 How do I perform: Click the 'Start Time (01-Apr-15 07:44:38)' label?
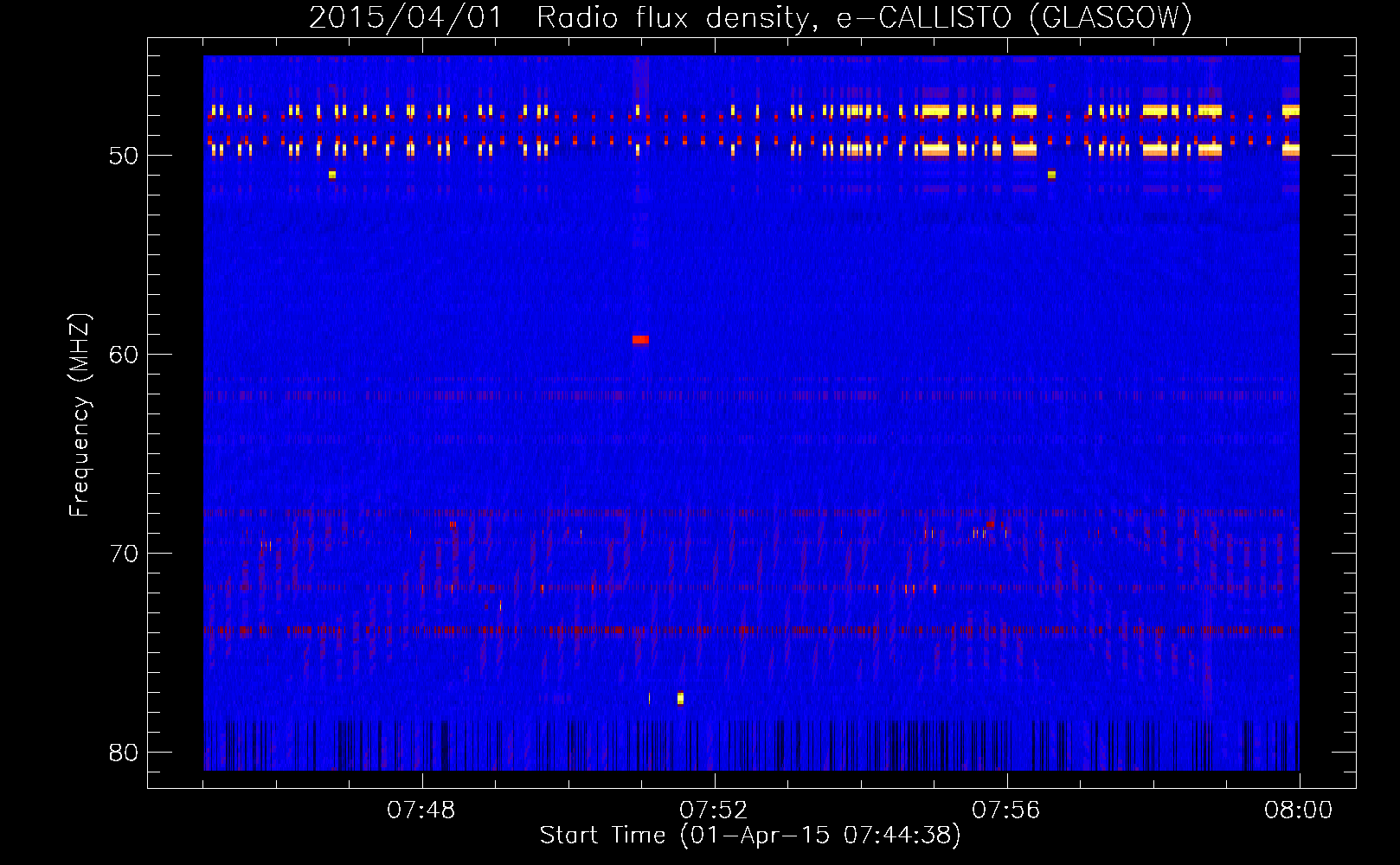coord(750,836)
